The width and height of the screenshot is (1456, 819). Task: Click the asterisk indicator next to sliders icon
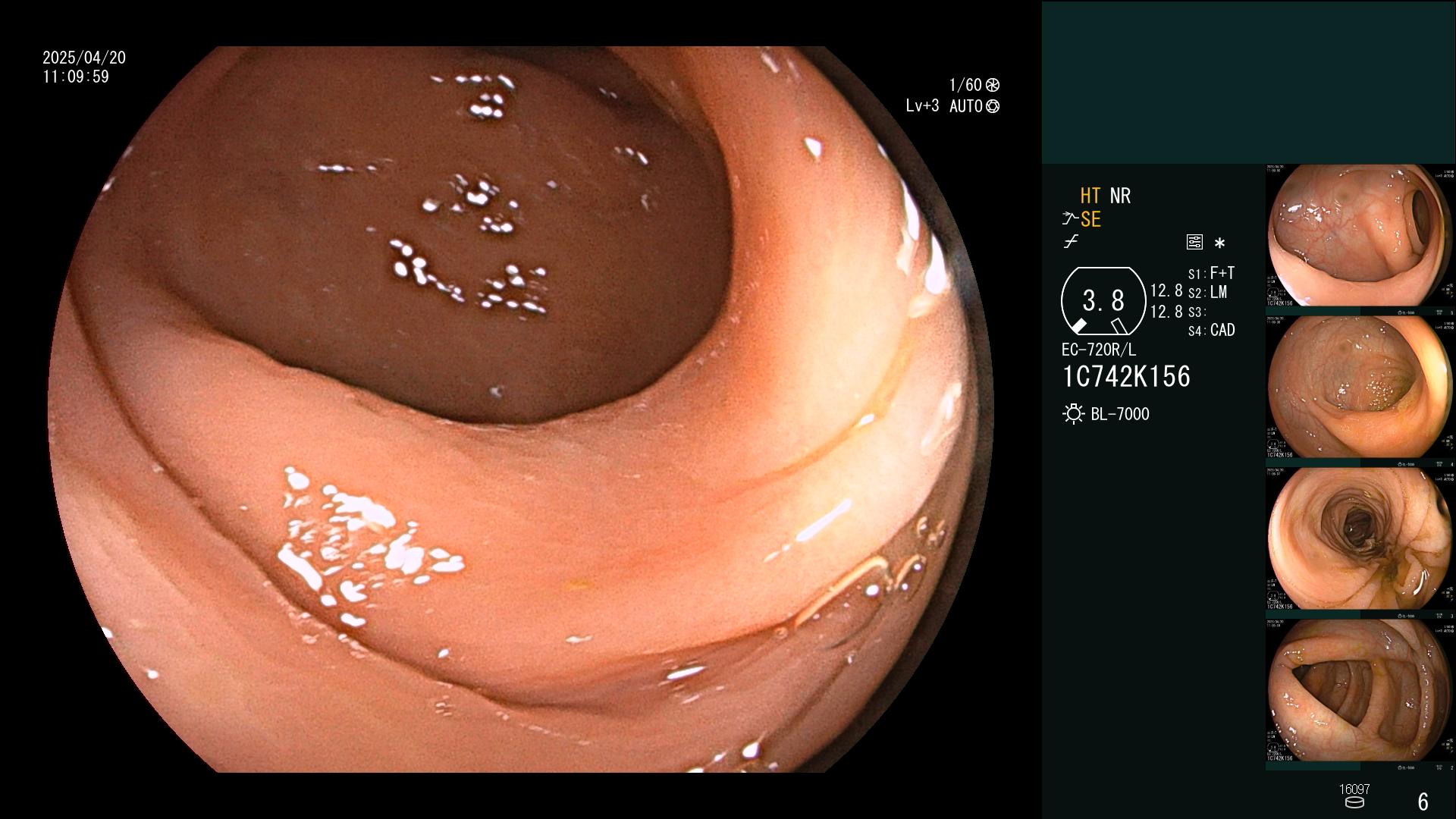(1219, 243)
